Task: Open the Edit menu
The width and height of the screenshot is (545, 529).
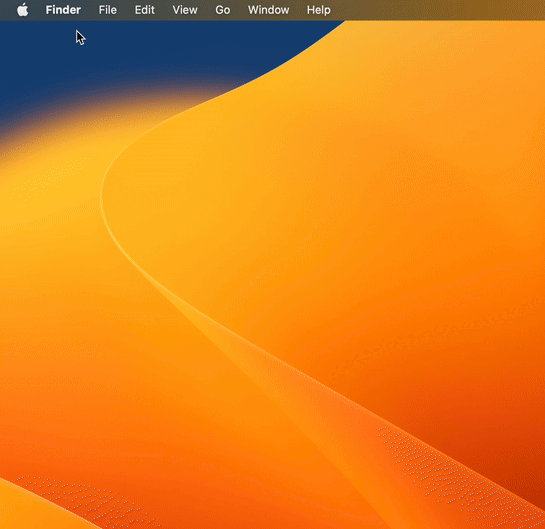Action: pyautogui.click(x=145, y=10)
